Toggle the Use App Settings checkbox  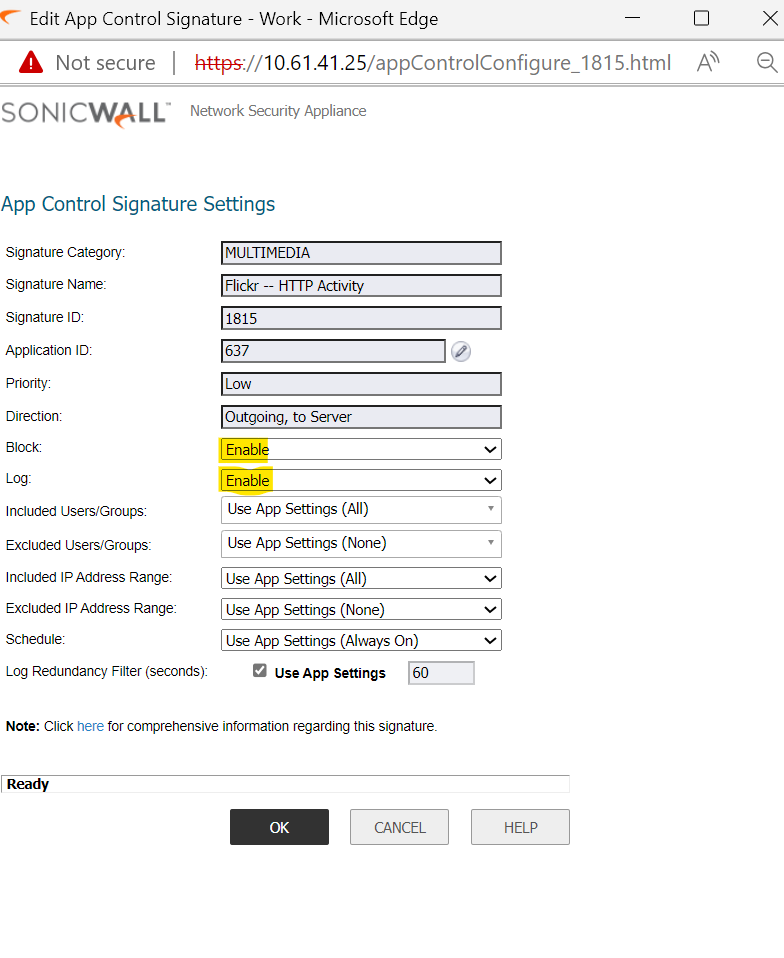click(x=260, y=672)
